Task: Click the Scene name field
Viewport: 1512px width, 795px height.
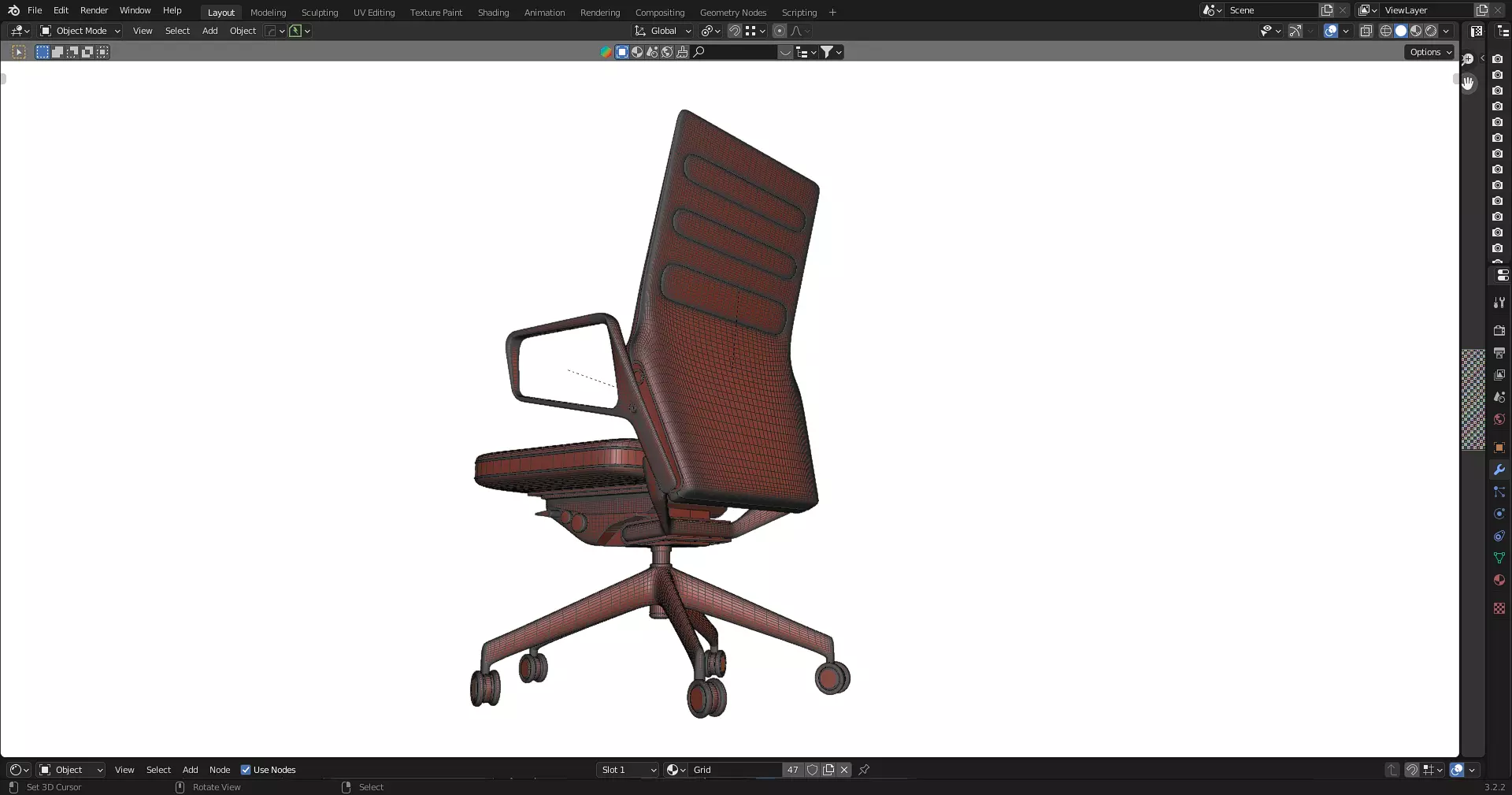Action: tap(1273, 10)
